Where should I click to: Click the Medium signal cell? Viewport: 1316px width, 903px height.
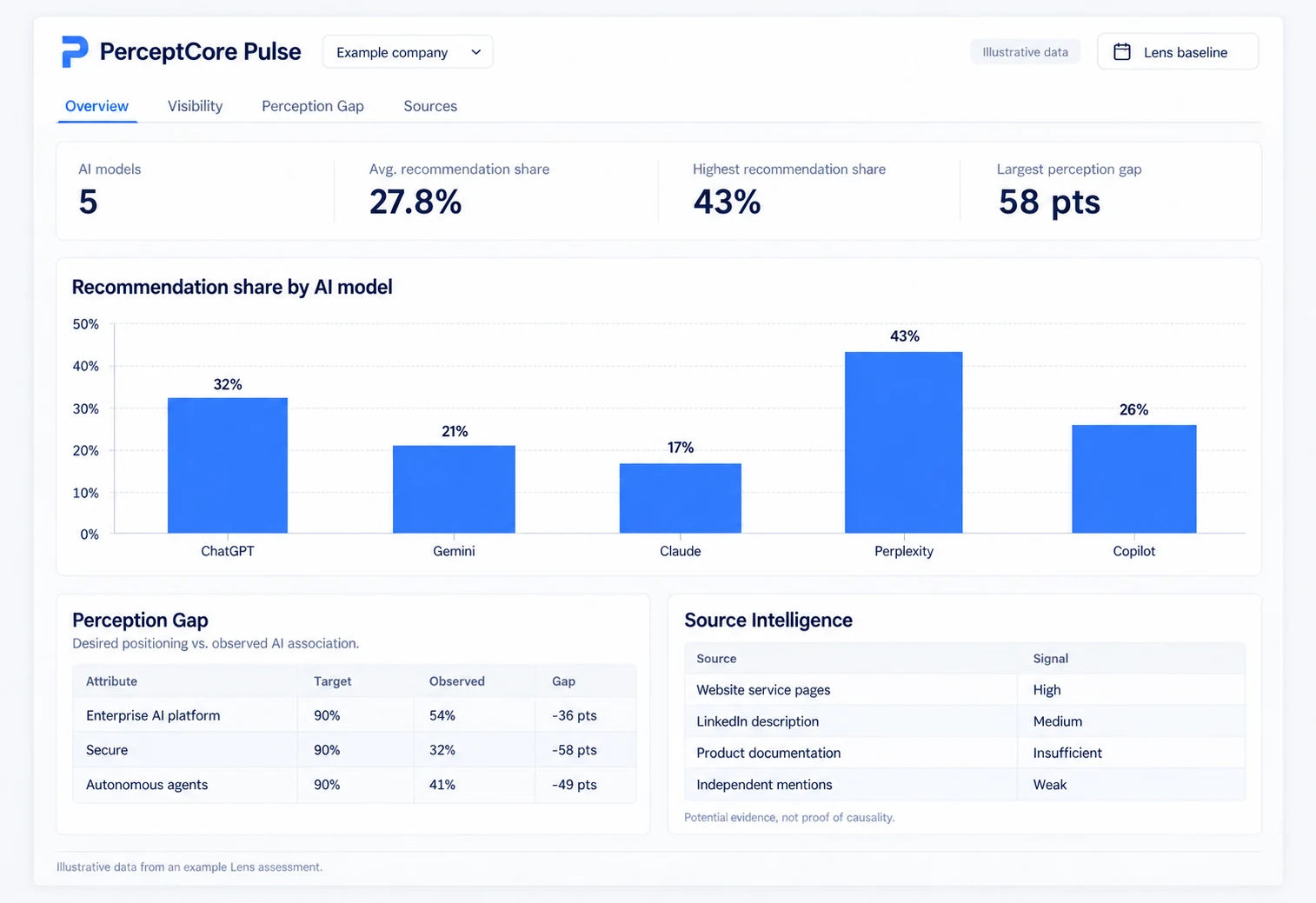[x=1058, y=721]
